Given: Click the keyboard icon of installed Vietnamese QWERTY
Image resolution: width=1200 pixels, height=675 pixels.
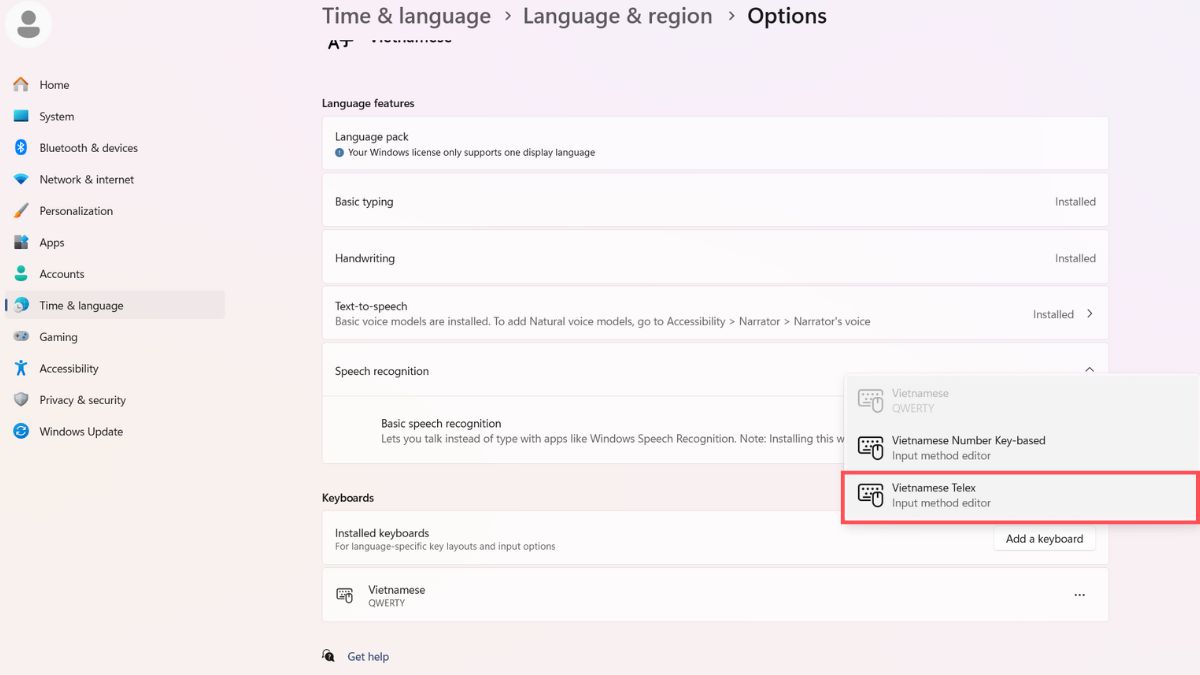Looking at the screenshot, I should [x=345, y=595].
